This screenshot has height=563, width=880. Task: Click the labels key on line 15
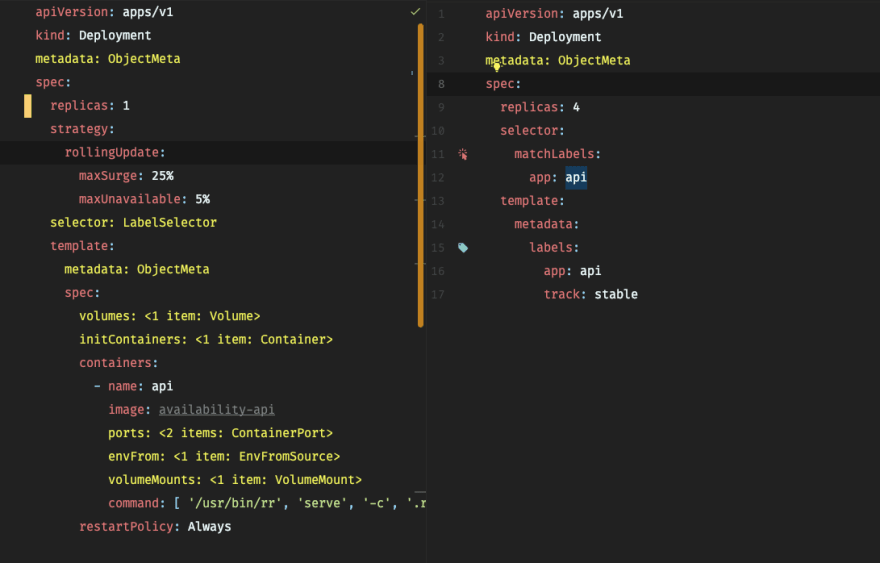coord(551,248)
